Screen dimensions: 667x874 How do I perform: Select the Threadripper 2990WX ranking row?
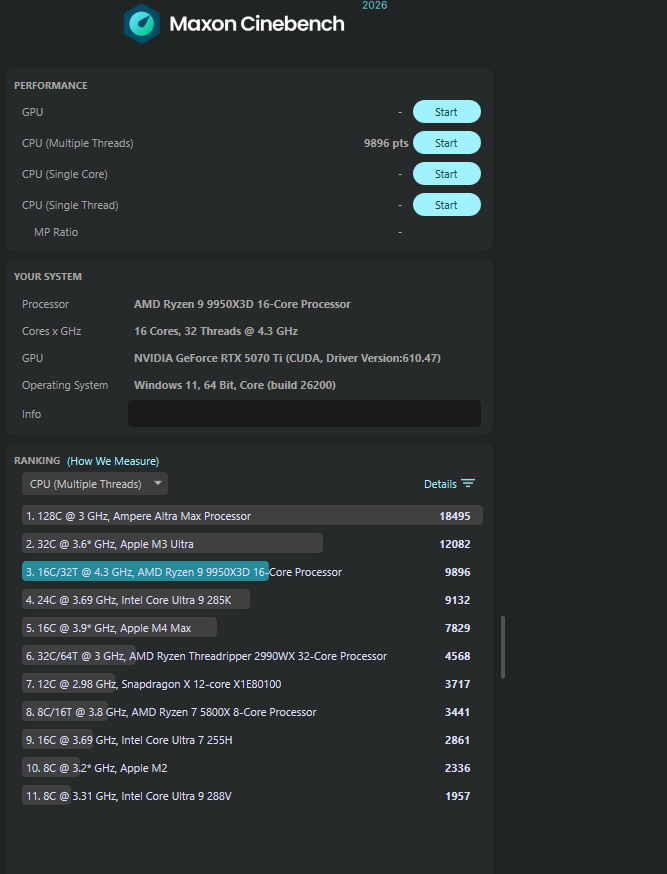[252, 656]
